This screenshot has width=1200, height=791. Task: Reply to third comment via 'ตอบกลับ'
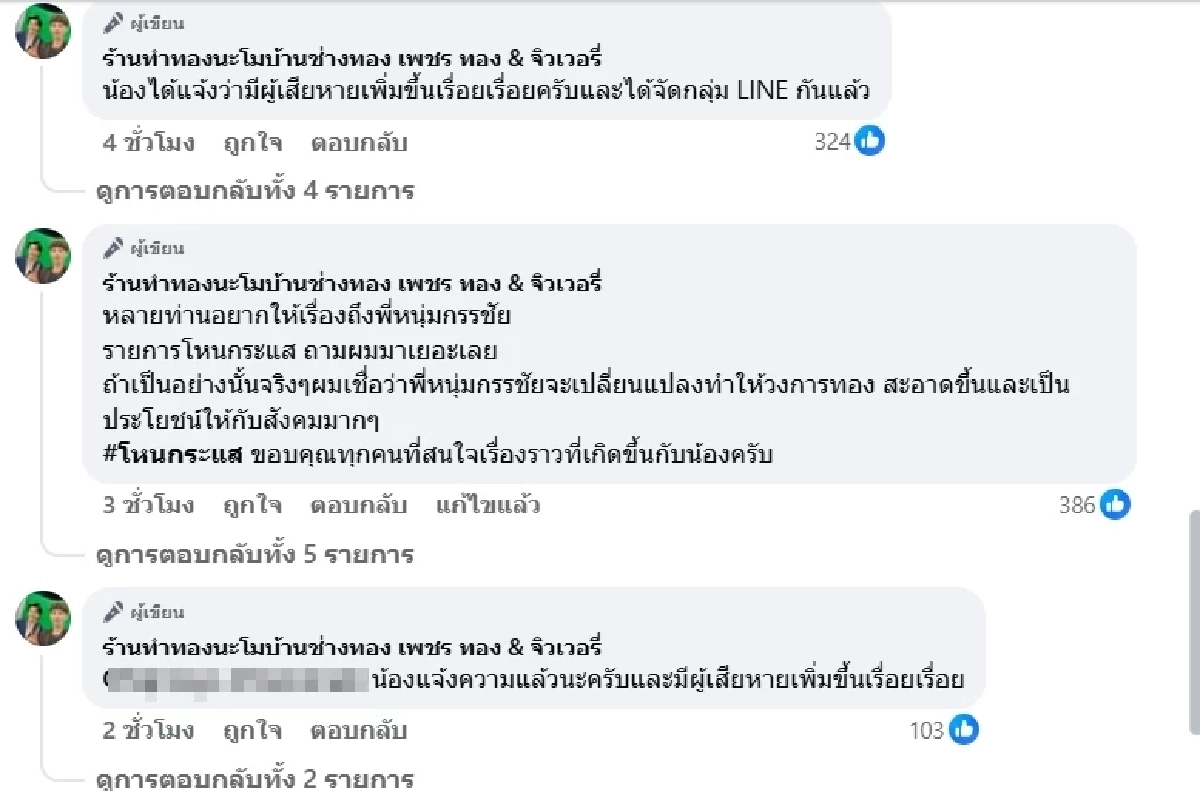(359, 731)
